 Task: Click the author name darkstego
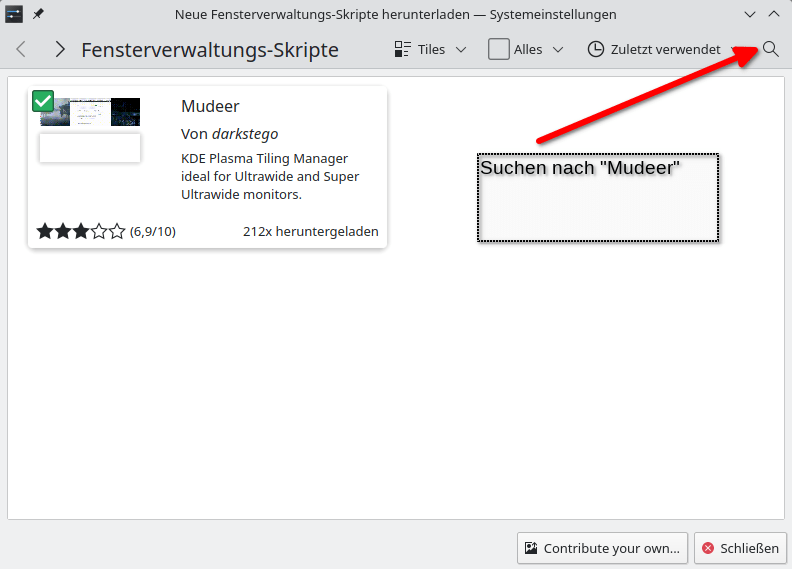pos(245,133)
